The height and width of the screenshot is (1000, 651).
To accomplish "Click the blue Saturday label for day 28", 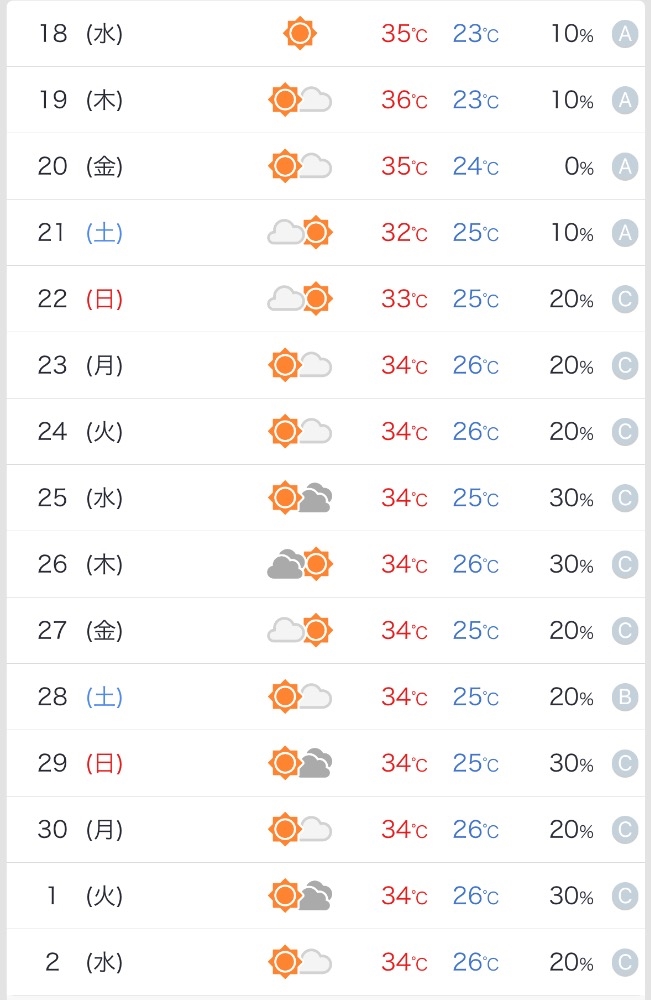I will point(104,697).
